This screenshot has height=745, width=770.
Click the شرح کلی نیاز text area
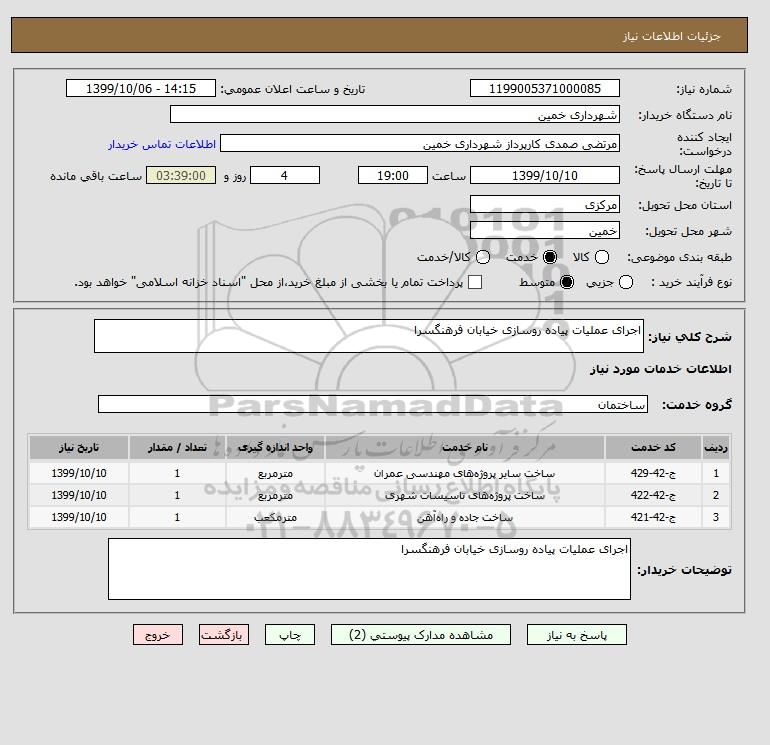tap(369, 336)
